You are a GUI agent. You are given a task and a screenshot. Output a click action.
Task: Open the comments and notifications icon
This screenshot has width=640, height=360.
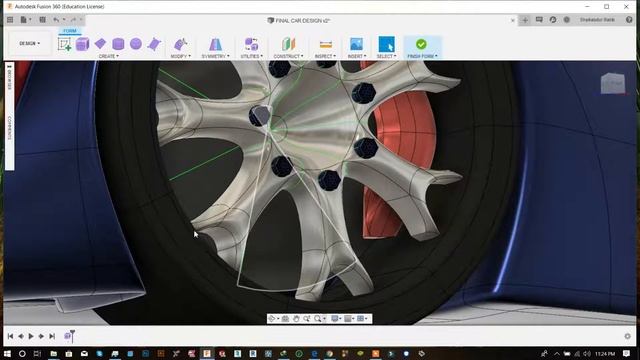coord(539,20)
